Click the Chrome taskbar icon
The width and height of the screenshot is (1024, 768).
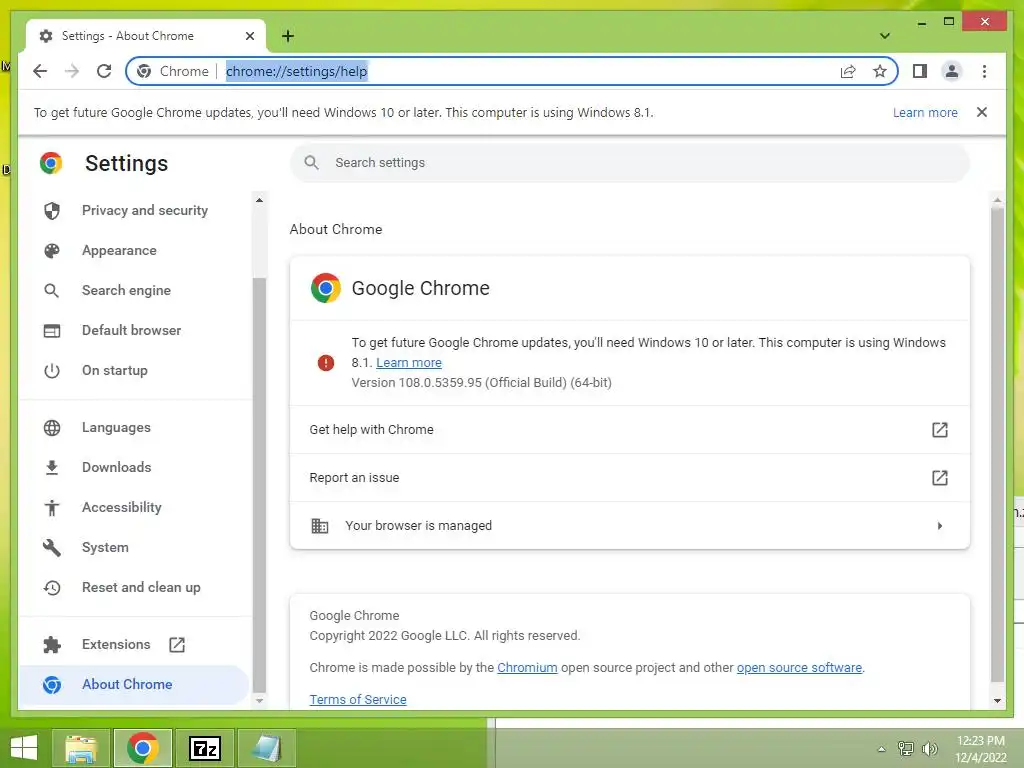click(x=142, y=748)
